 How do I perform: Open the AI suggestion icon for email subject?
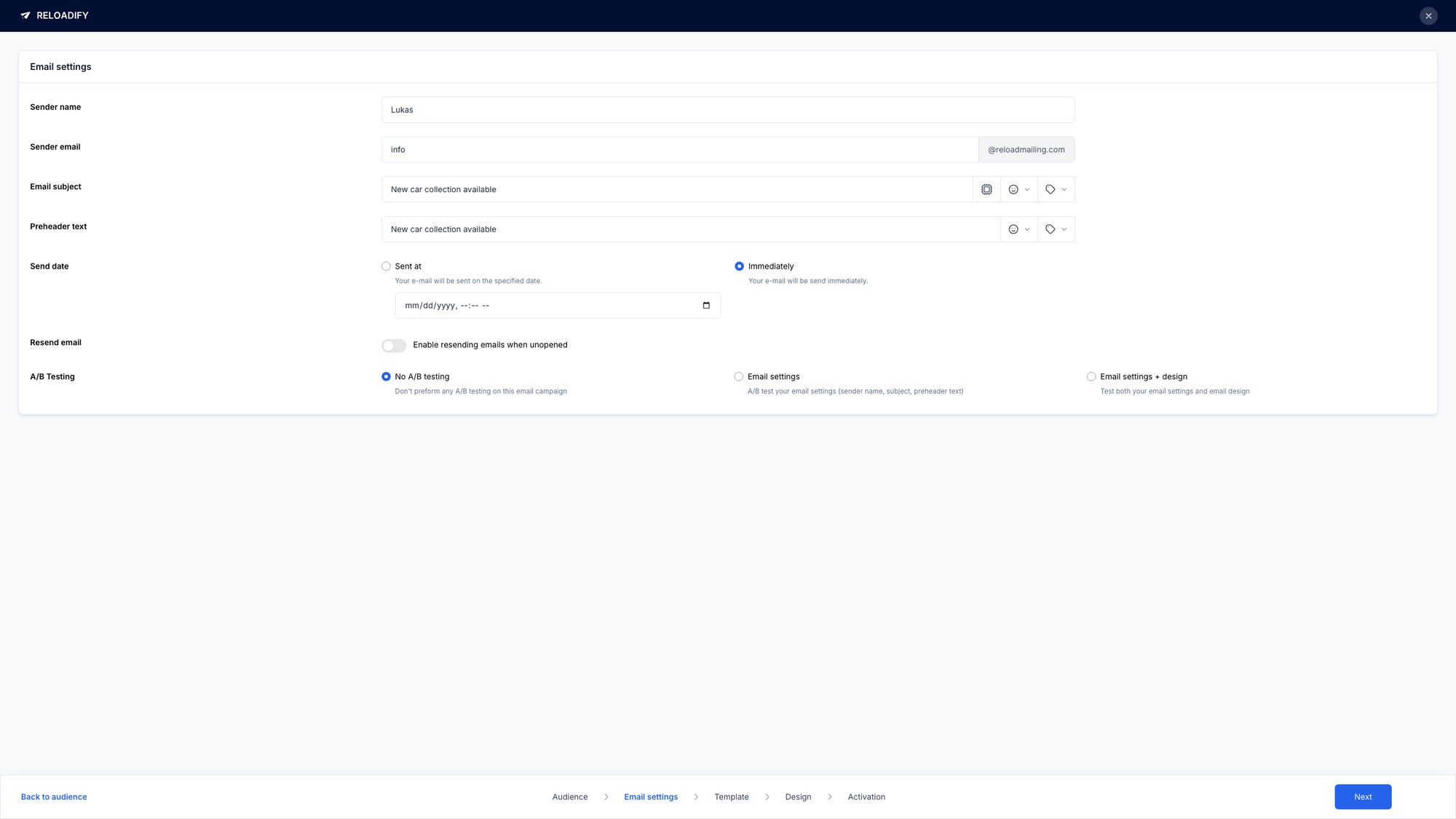[x=986, y=189]
